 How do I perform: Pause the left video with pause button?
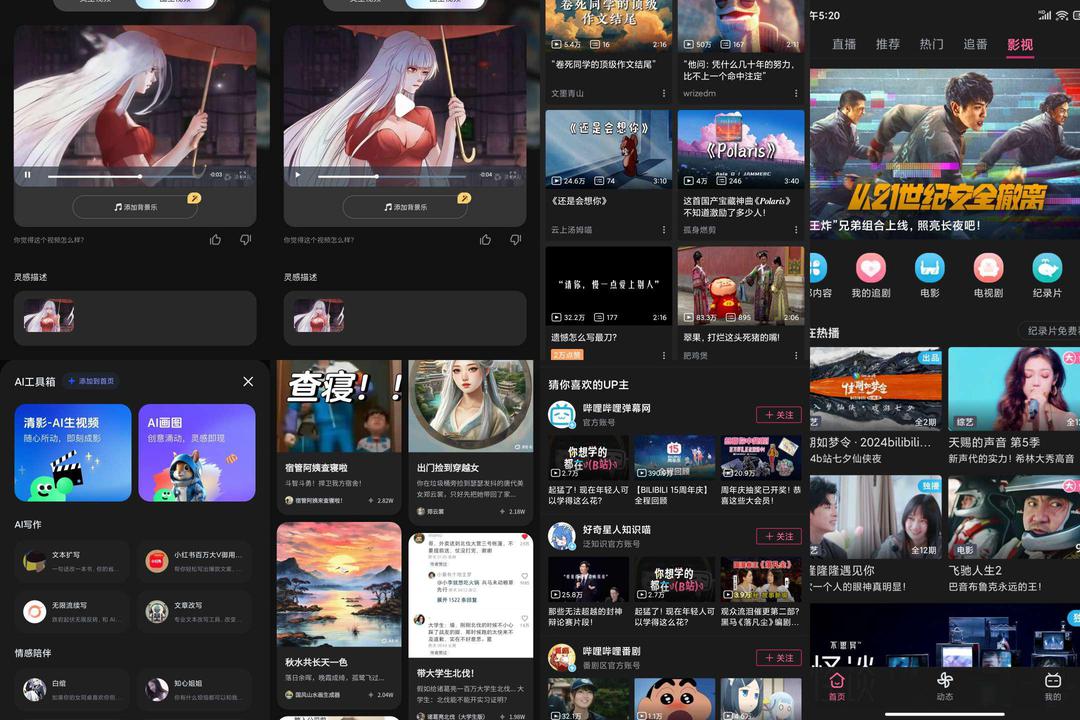pyautogui.click(x=27, y=175)
